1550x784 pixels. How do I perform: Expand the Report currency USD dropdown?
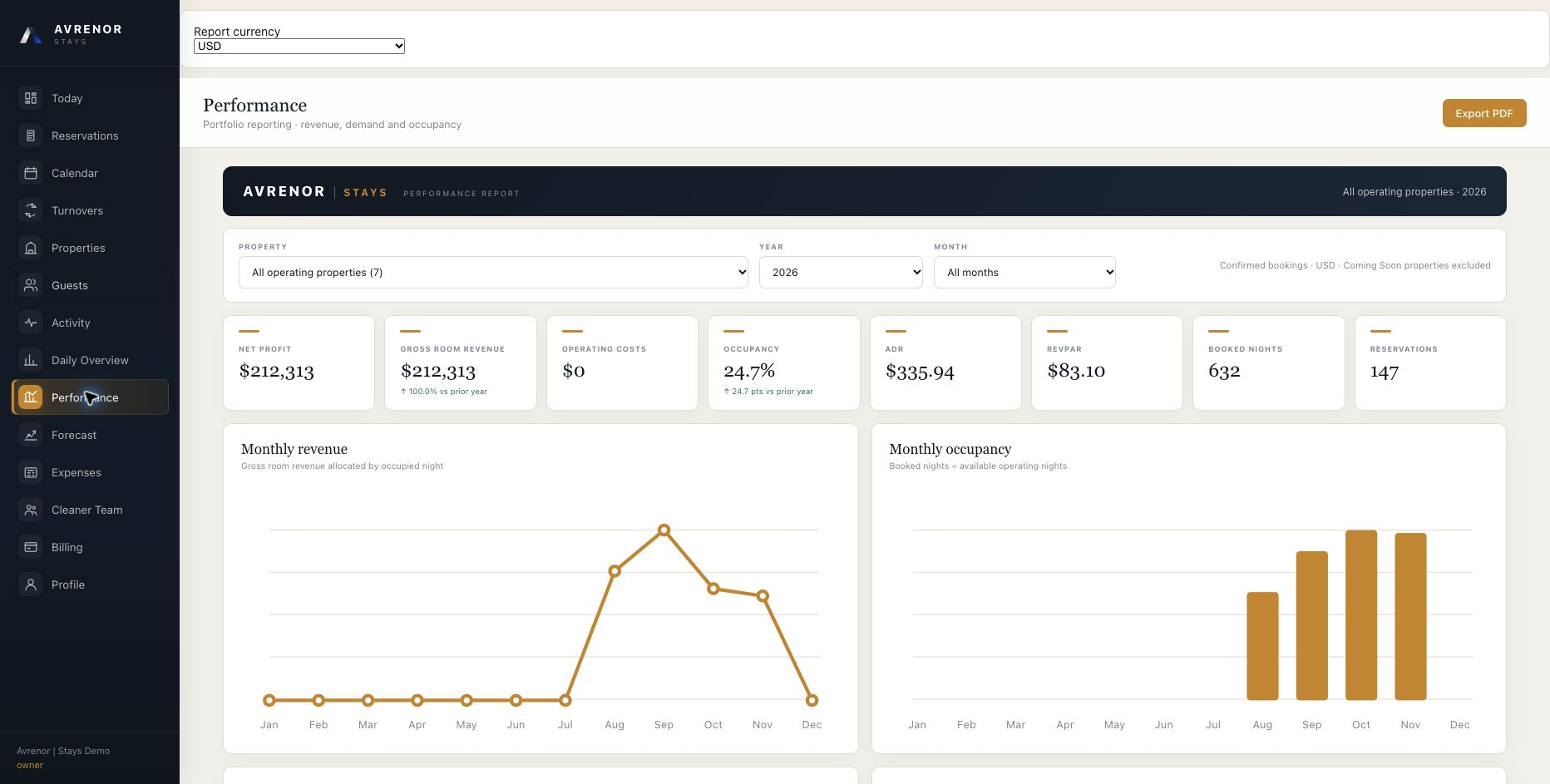299,46
